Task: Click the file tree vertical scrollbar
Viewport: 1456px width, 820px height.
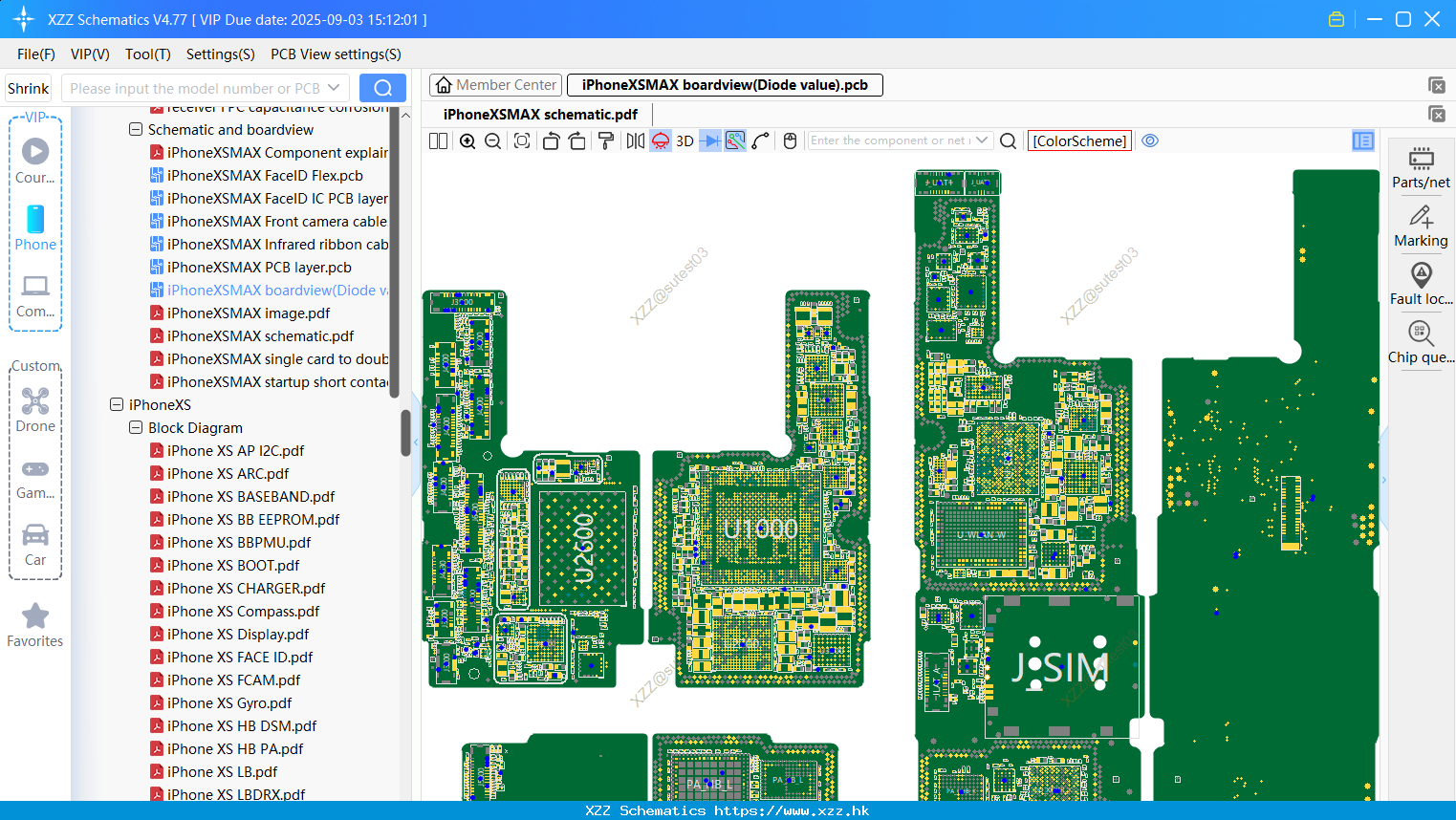Action: pyautogui.click(x=405, y=433)
